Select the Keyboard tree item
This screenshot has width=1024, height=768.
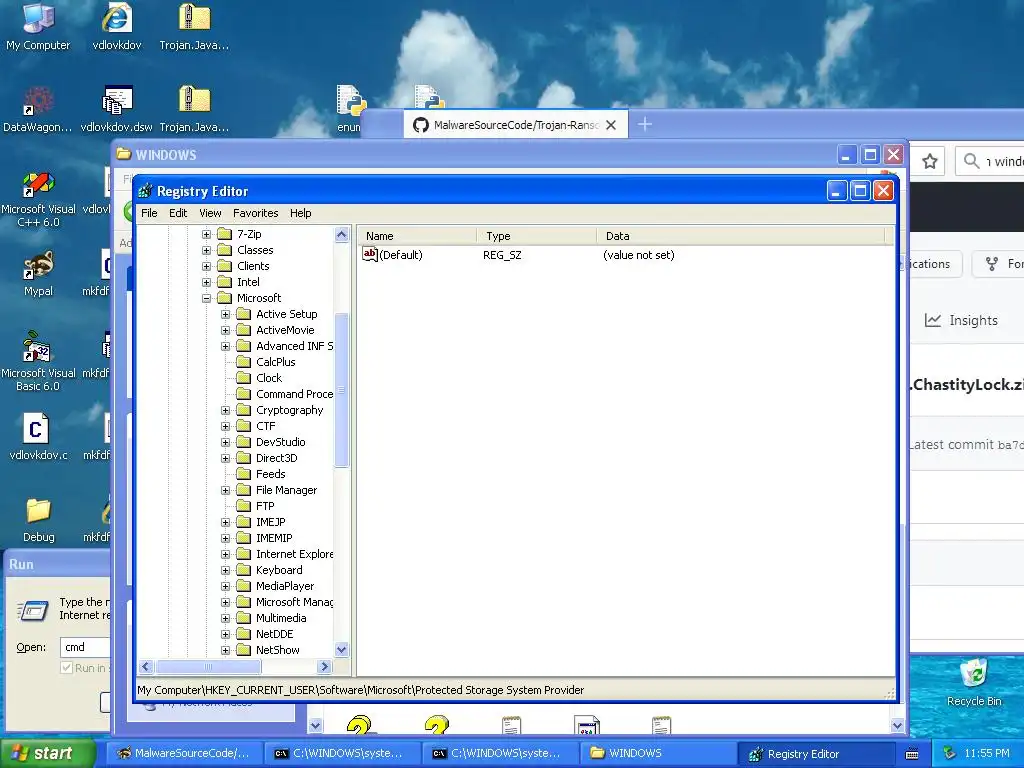279,570
